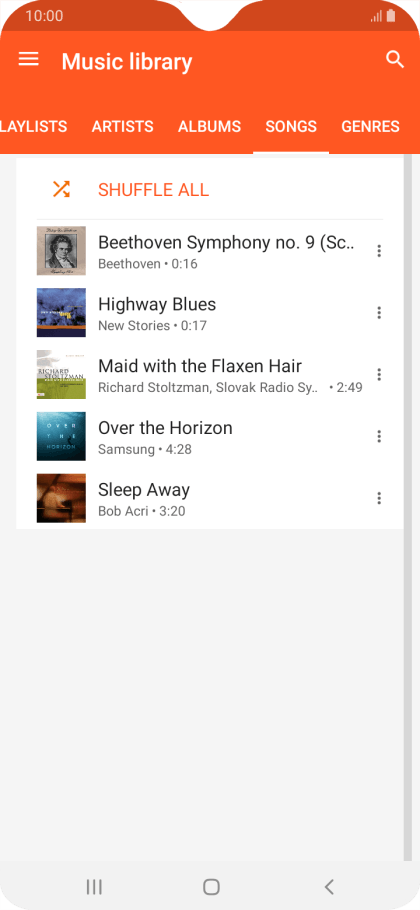Tap the search magnifier icon

(394, 59)
